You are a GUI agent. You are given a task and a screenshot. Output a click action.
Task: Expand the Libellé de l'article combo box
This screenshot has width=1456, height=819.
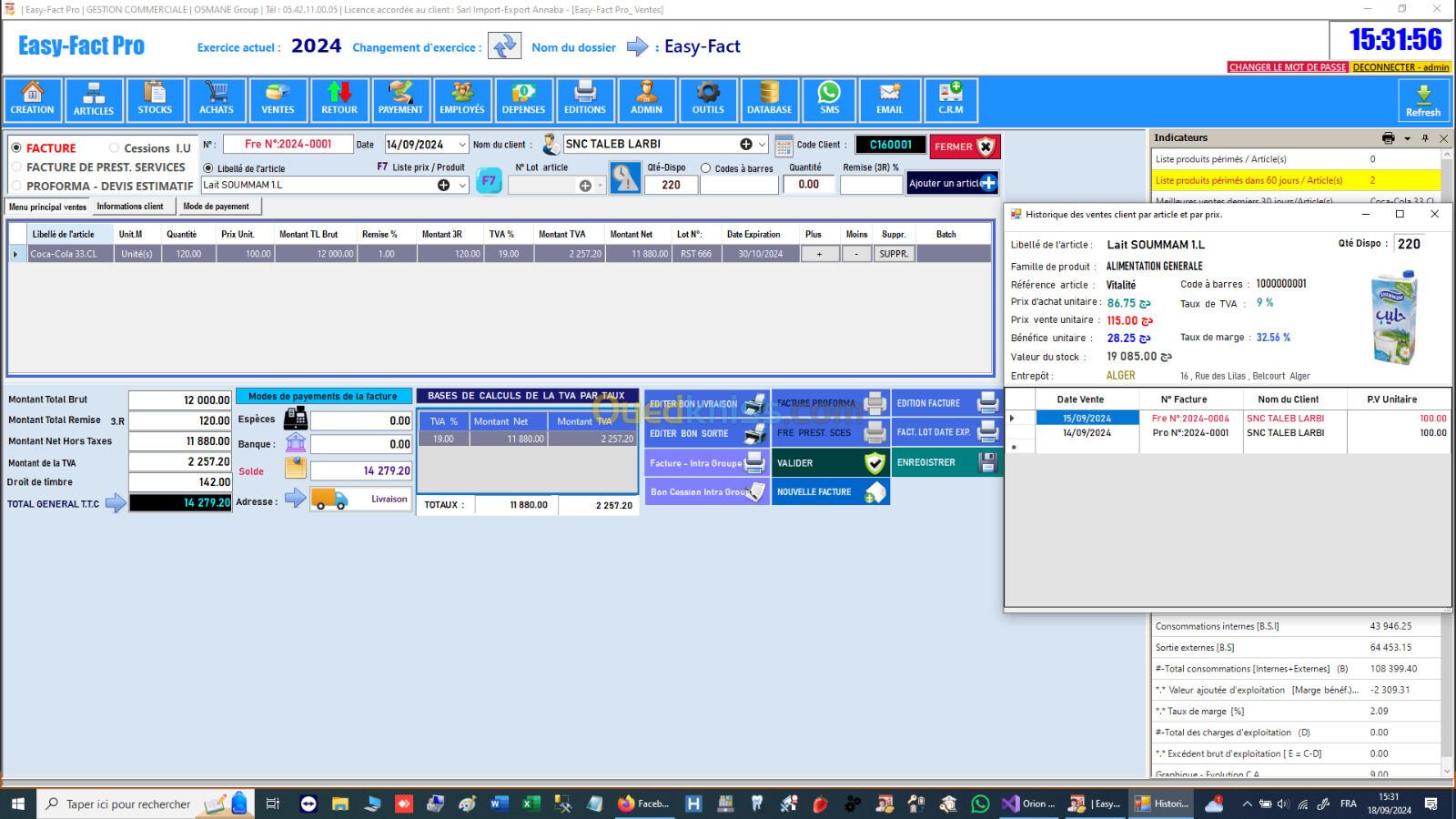coord(462,186)
